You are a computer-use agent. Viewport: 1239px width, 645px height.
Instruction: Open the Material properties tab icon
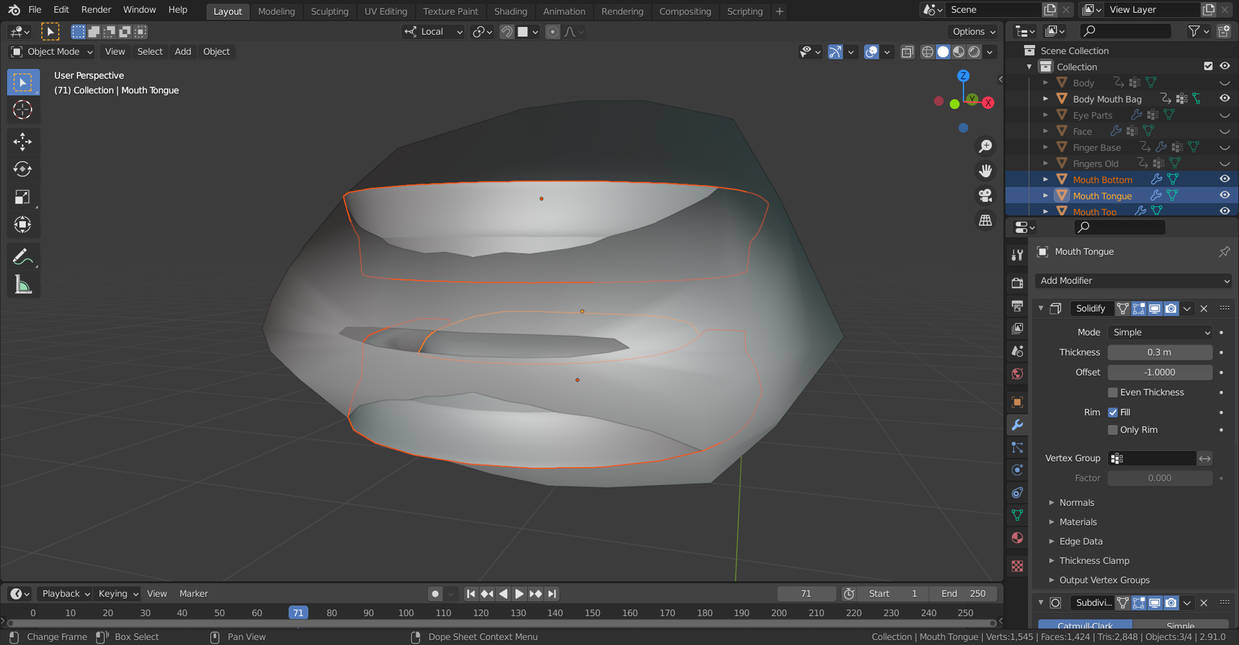tap(1017, 537)
